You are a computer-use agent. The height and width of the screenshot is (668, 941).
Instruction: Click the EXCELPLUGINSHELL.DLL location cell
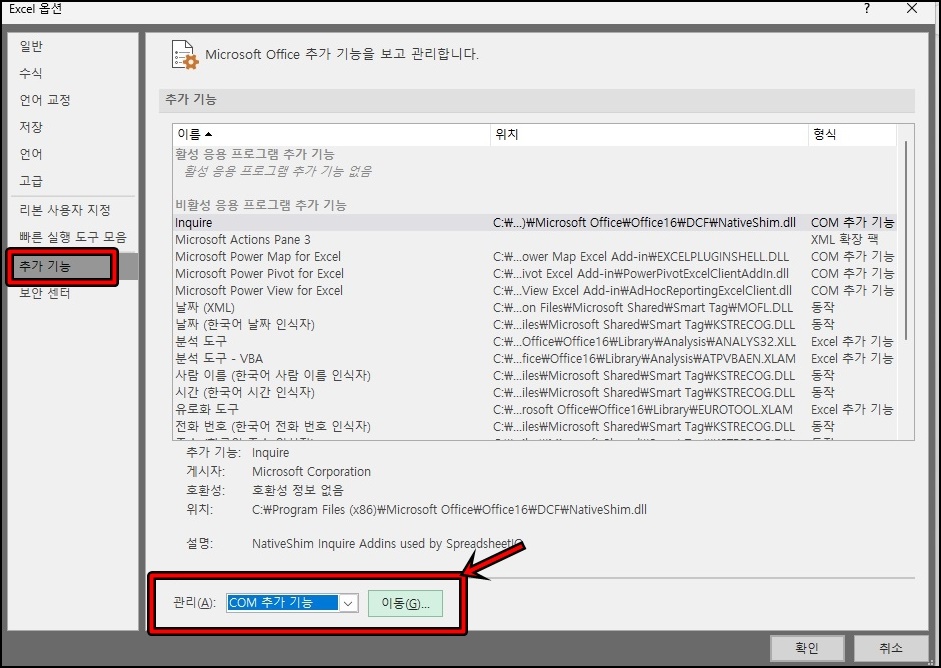tap(641, 257)
